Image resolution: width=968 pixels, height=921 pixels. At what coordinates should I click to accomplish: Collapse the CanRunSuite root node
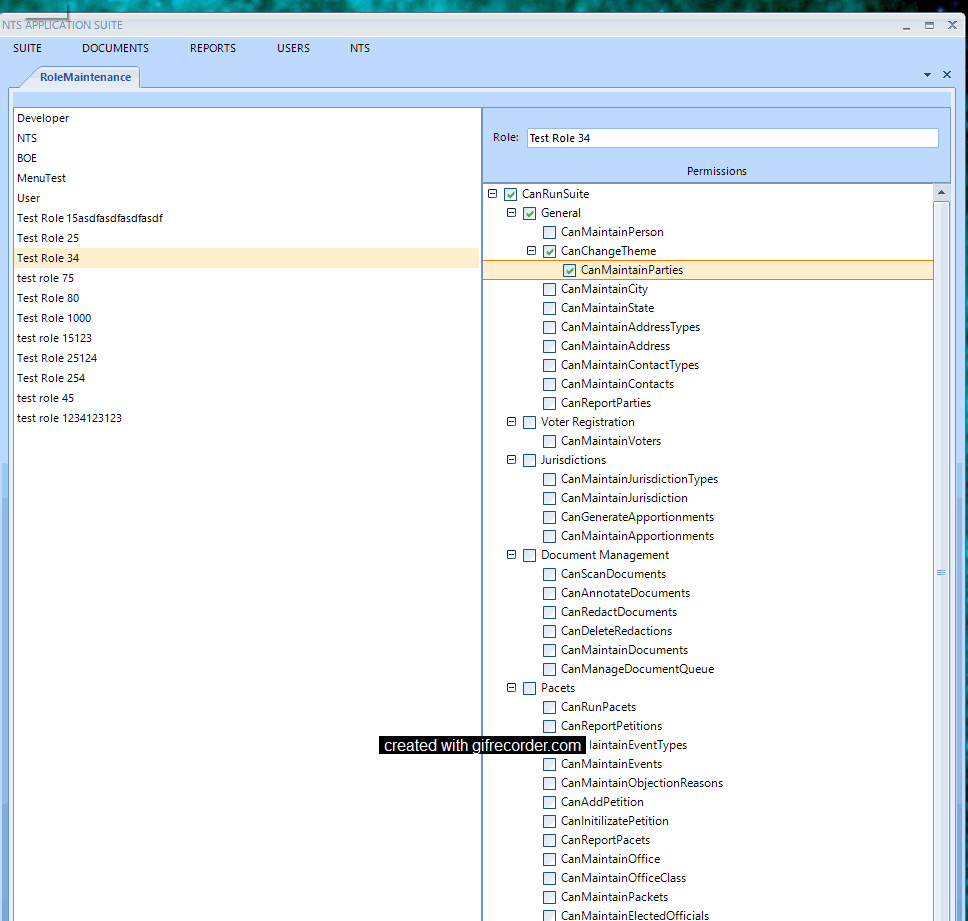491,194
